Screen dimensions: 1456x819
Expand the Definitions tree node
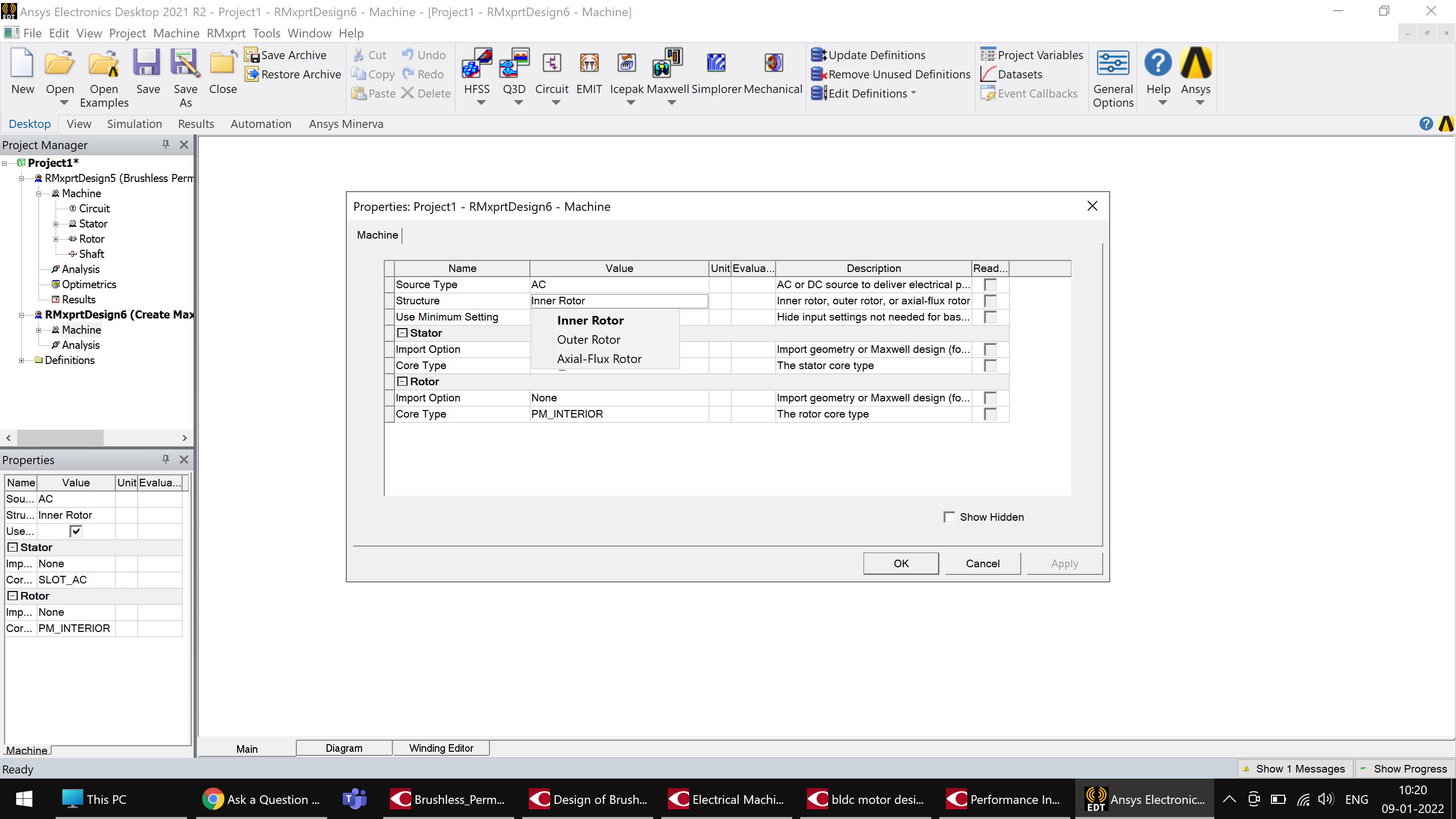click(x=21, y=360)
